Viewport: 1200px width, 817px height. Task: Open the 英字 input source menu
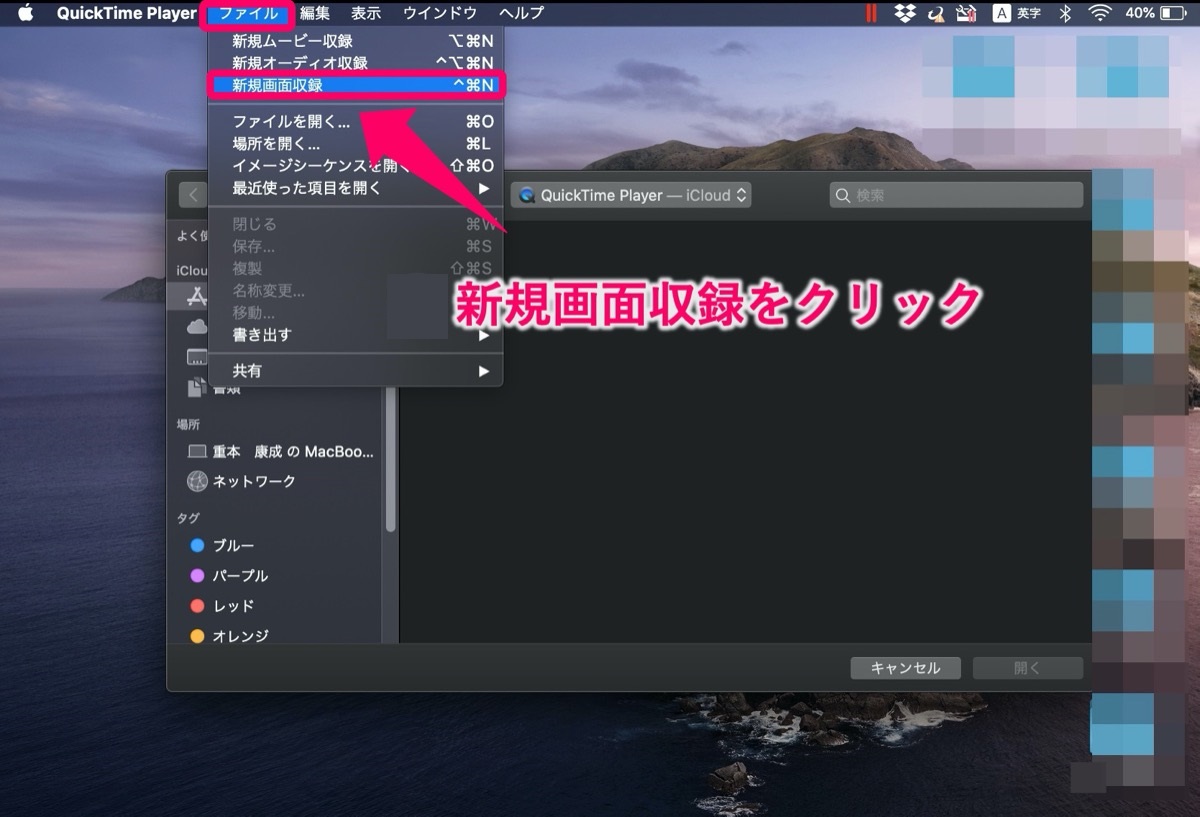click(x=1017, y=13)
